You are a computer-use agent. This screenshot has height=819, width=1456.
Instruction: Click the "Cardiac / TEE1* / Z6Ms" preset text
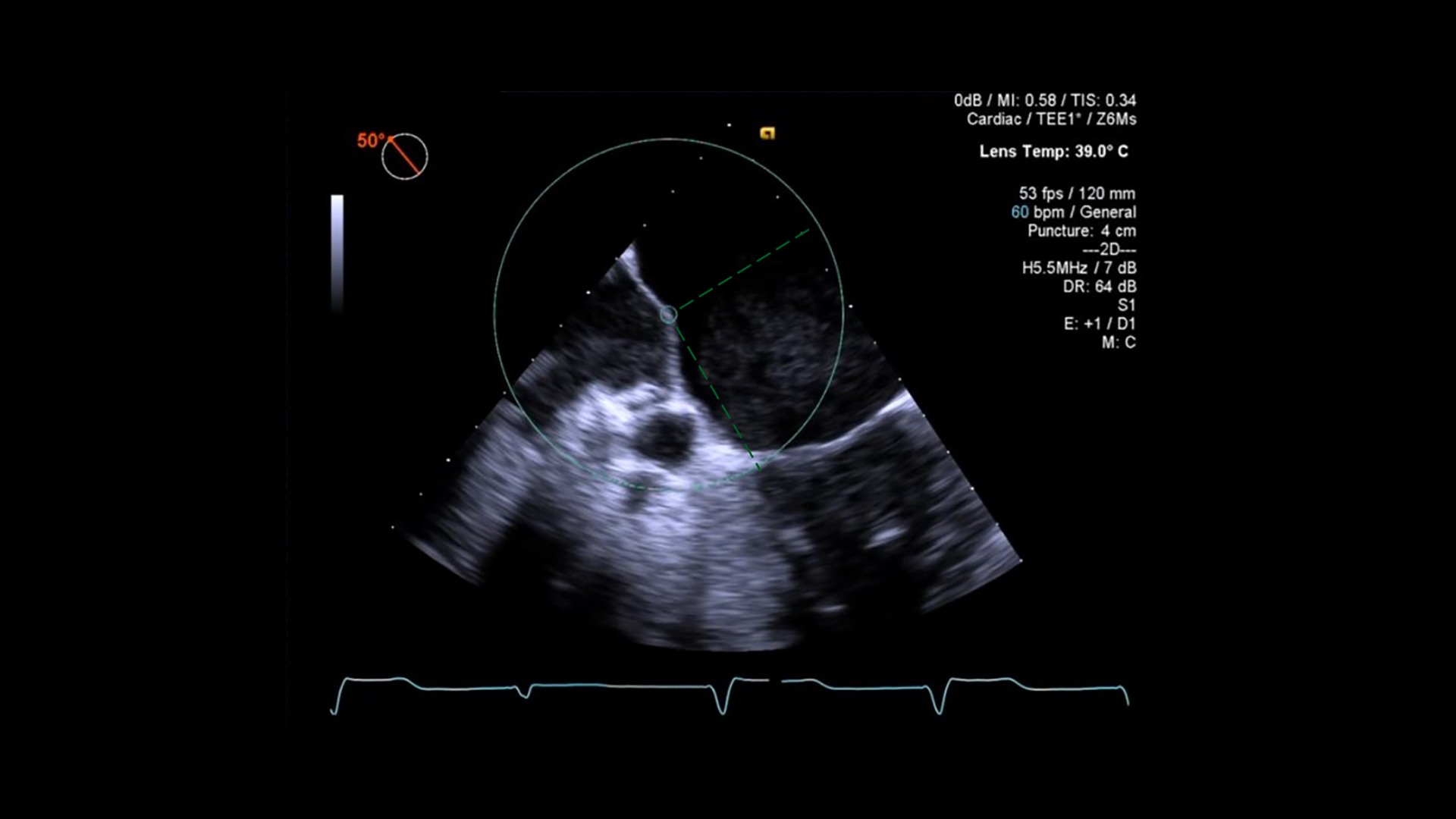(x=1051, y=119)
